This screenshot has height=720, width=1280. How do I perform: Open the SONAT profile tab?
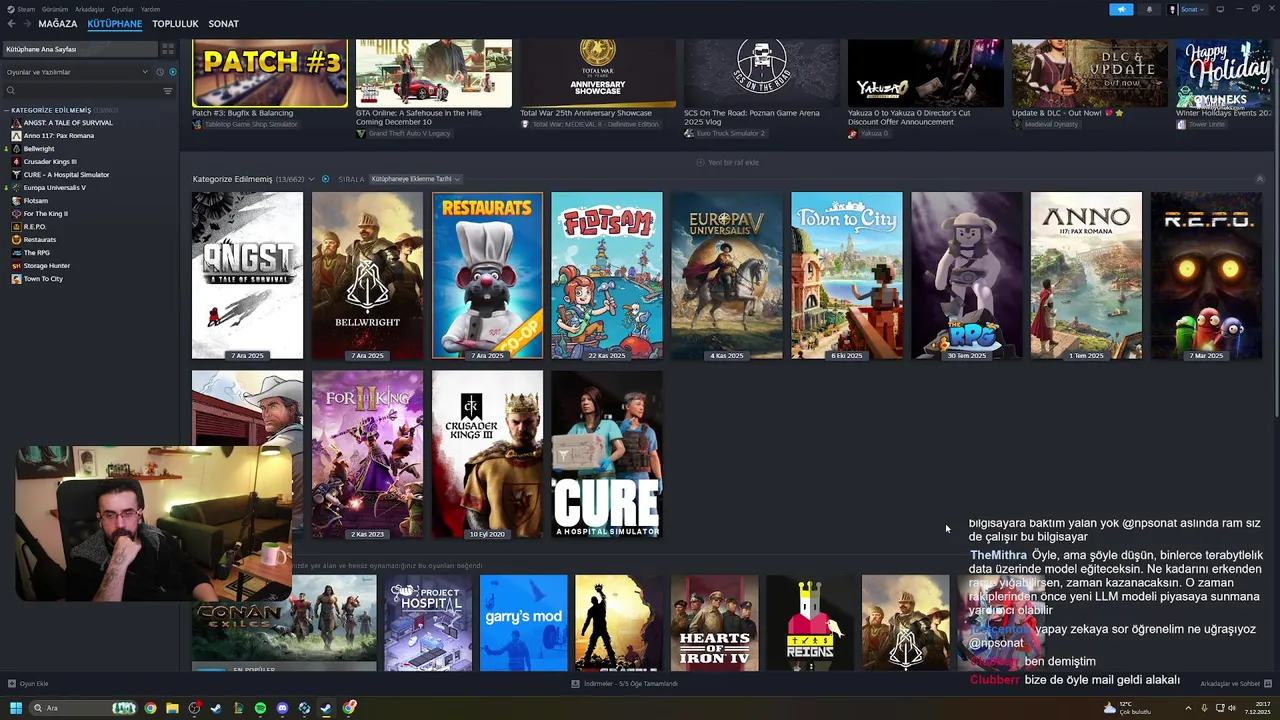tap(223, 24)
